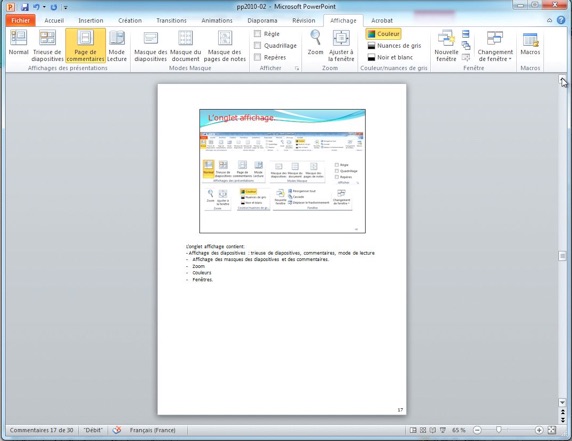Open a Nouvelle fenêtre

click(446, 45)
